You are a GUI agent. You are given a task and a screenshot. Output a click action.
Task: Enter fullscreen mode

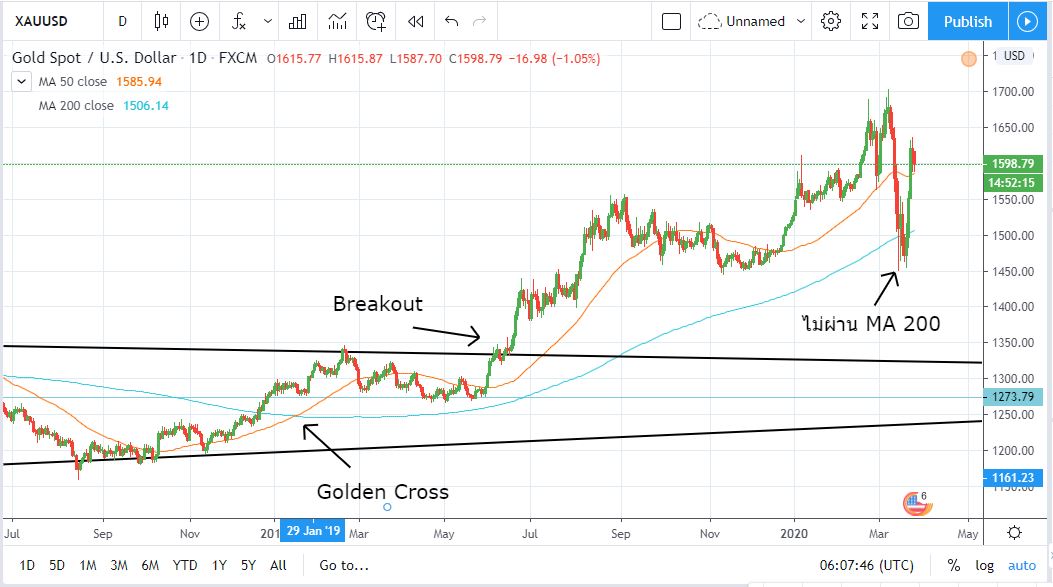pyautogui.click(x=870, y=21)
